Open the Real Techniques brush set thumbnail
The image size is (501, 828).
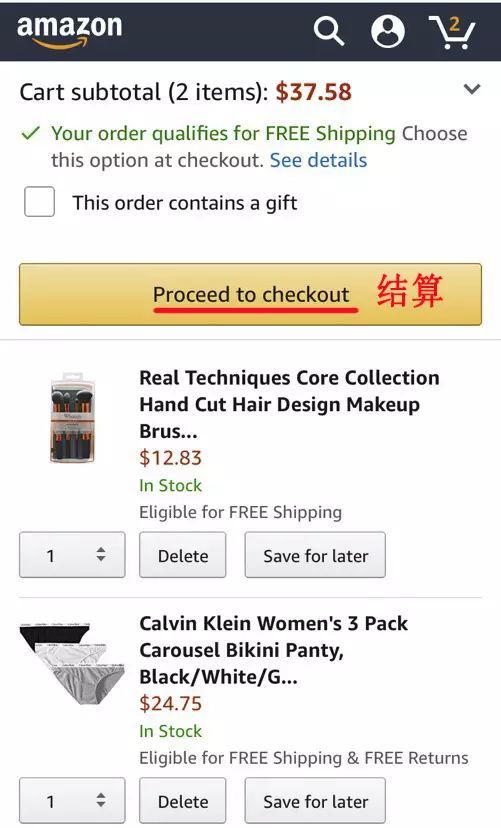(72, 418)
